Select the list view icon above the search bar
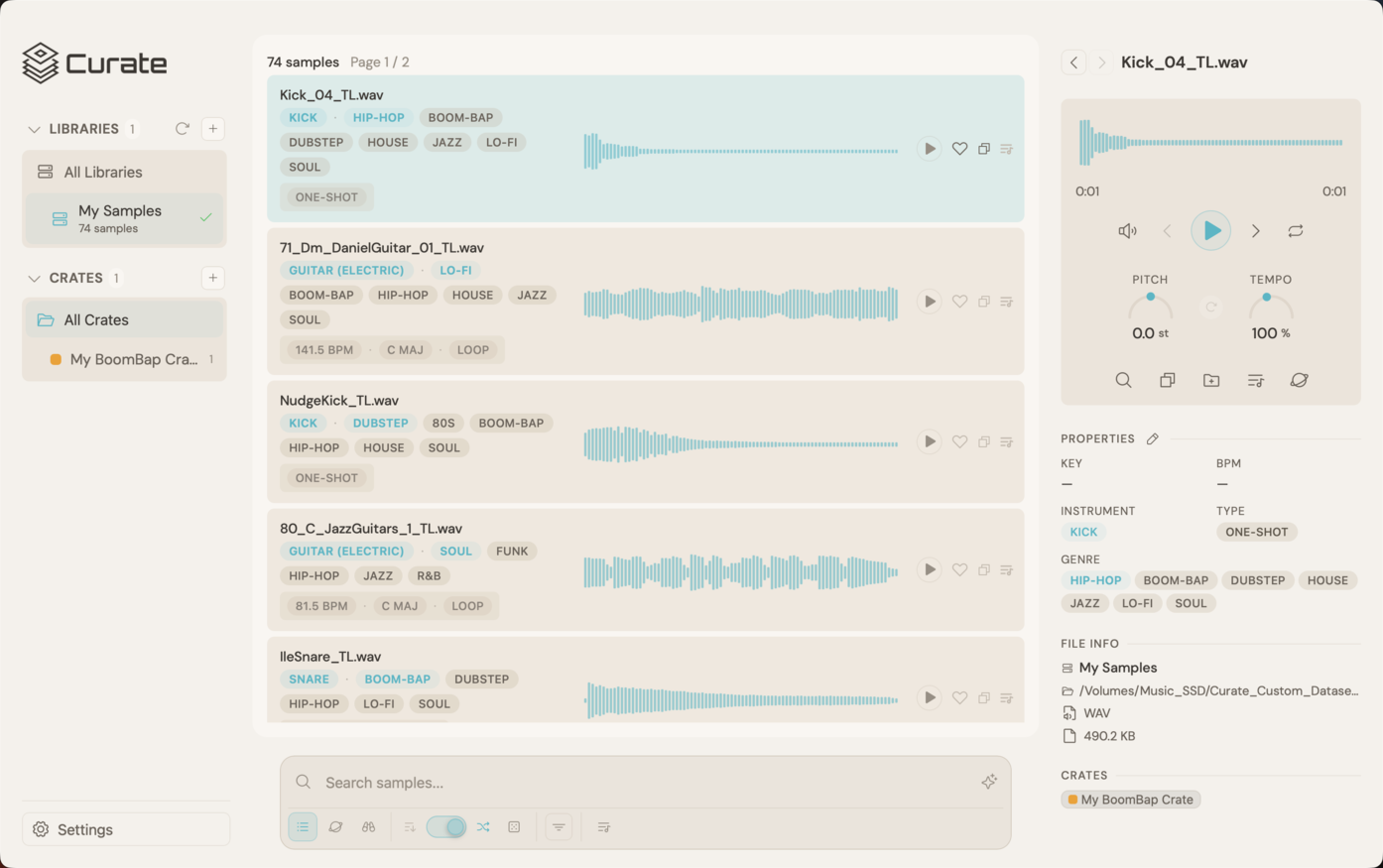The image size is (1383, 868). [x=303, y=826]
